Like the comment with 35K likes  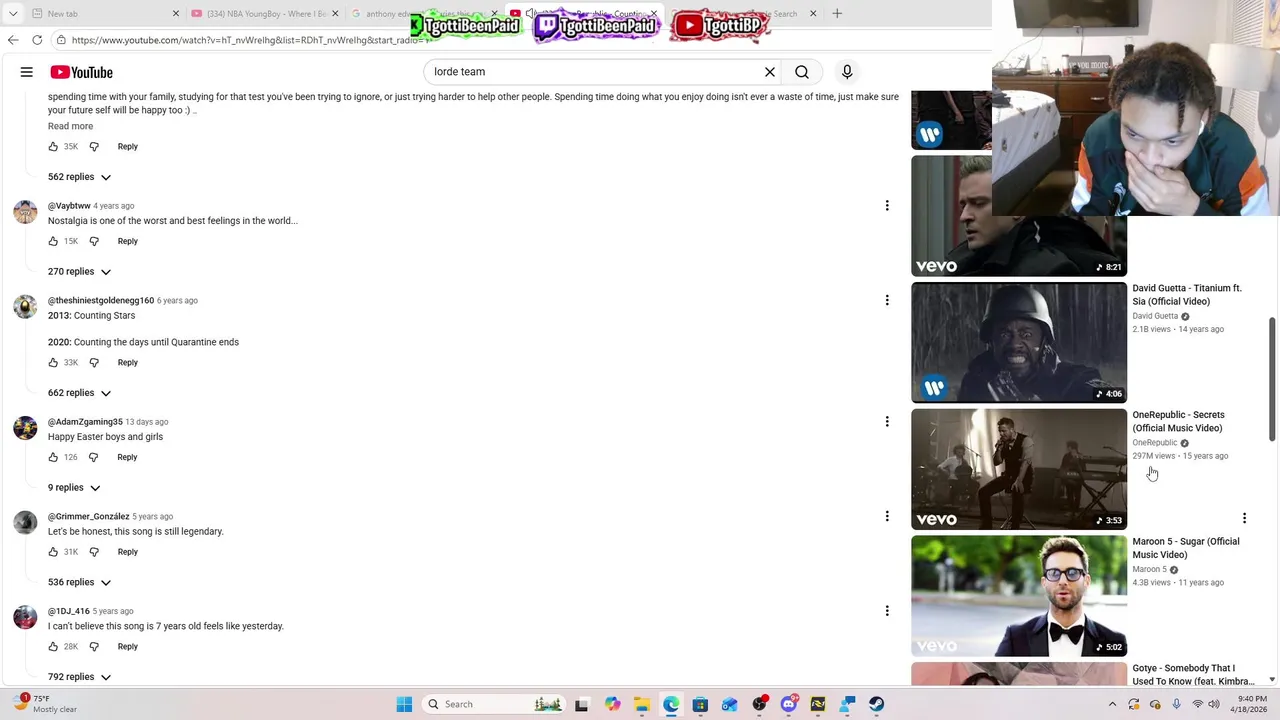53,147
